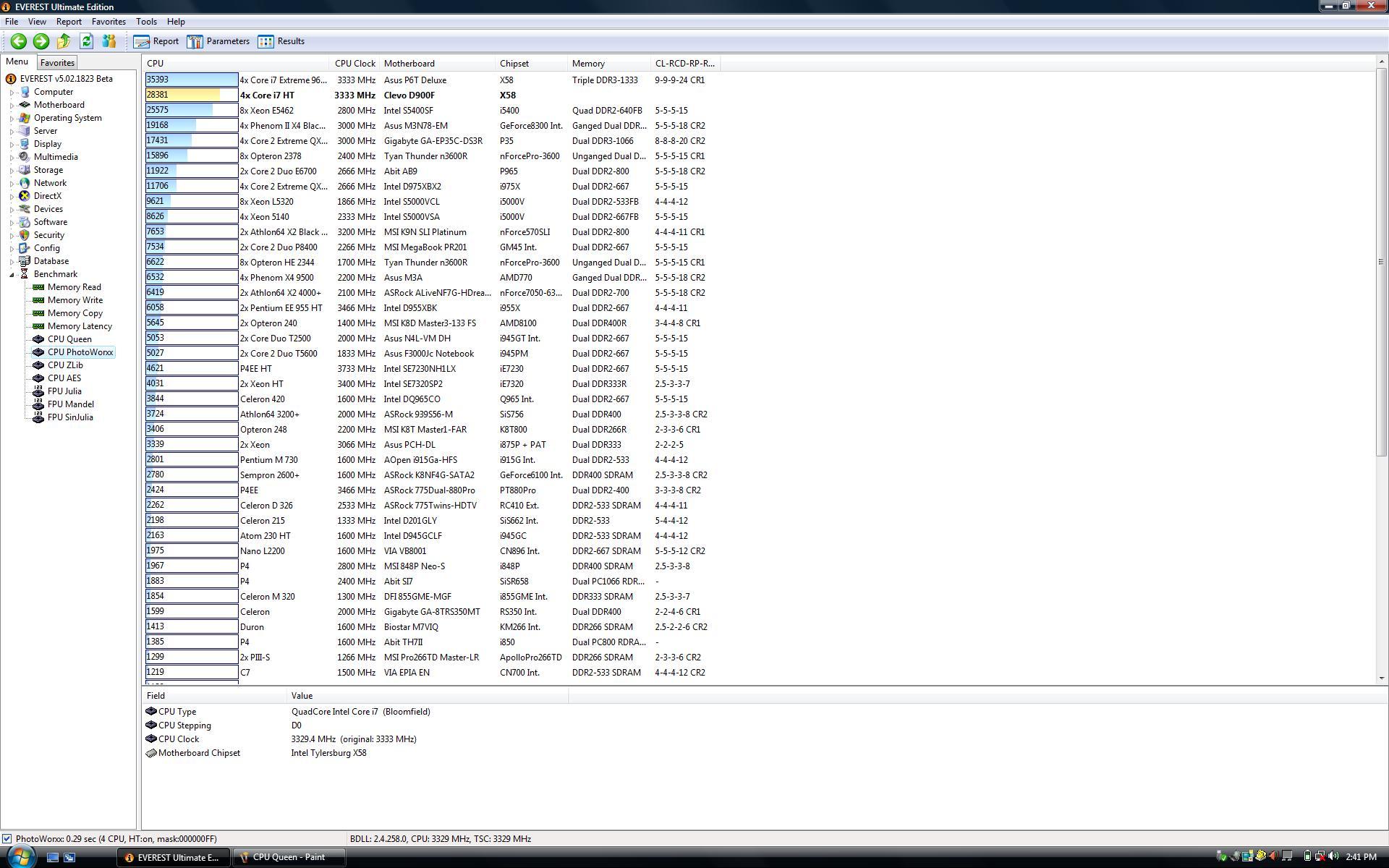Open the Tools menu
The width and height of the screenshot is (1389, 868).
(146, 22)
